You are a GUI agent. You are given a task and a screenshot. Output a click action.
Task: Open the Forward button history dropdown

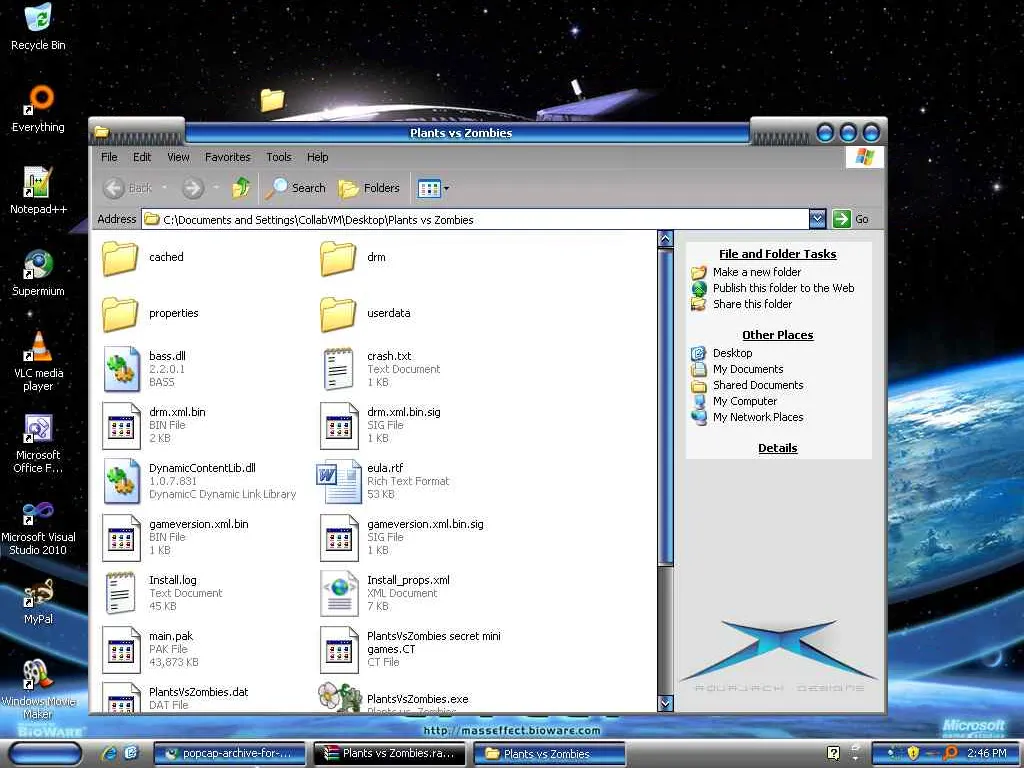point(216,188)
